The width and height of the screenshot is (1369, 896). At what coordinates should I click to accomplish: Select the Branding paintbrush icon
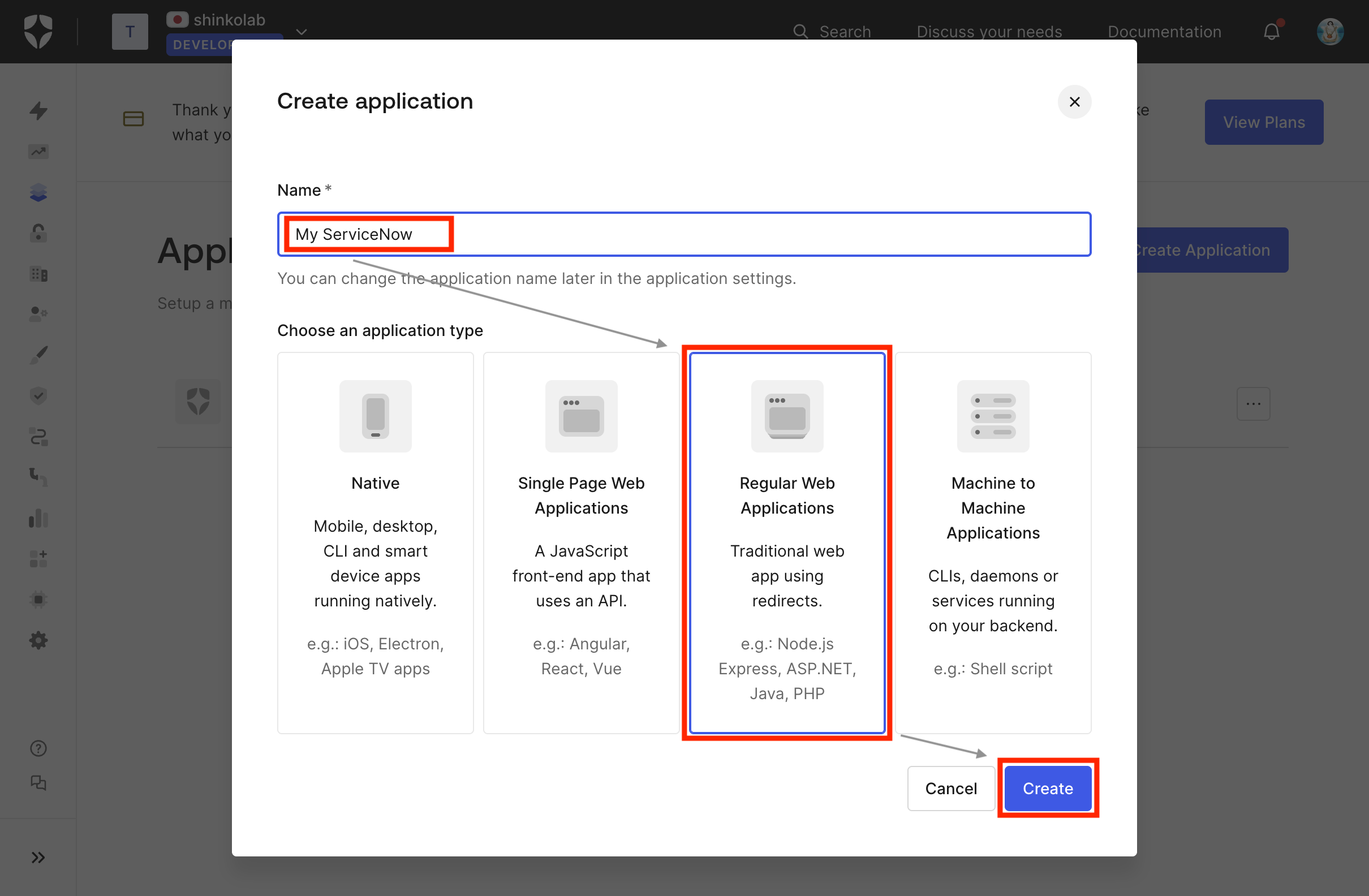pyautogui.click(x=38, y=355)
